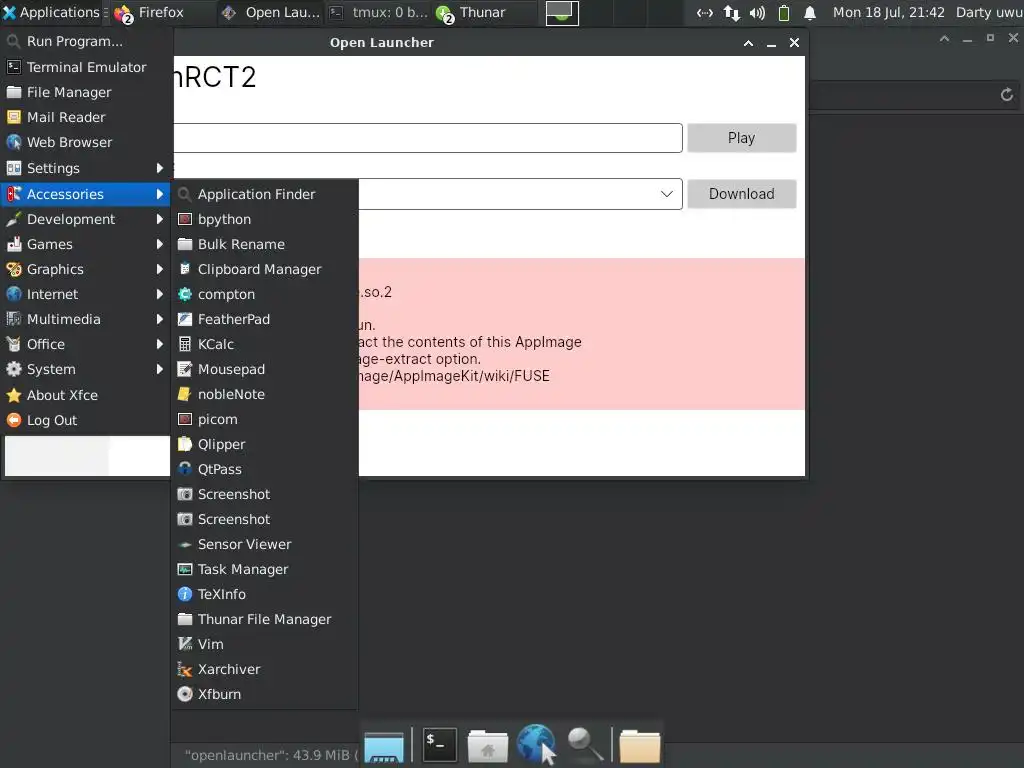Screen dimensions: 1024x768
Task: Click the Task Manager icon
Action: pos(185,569)
